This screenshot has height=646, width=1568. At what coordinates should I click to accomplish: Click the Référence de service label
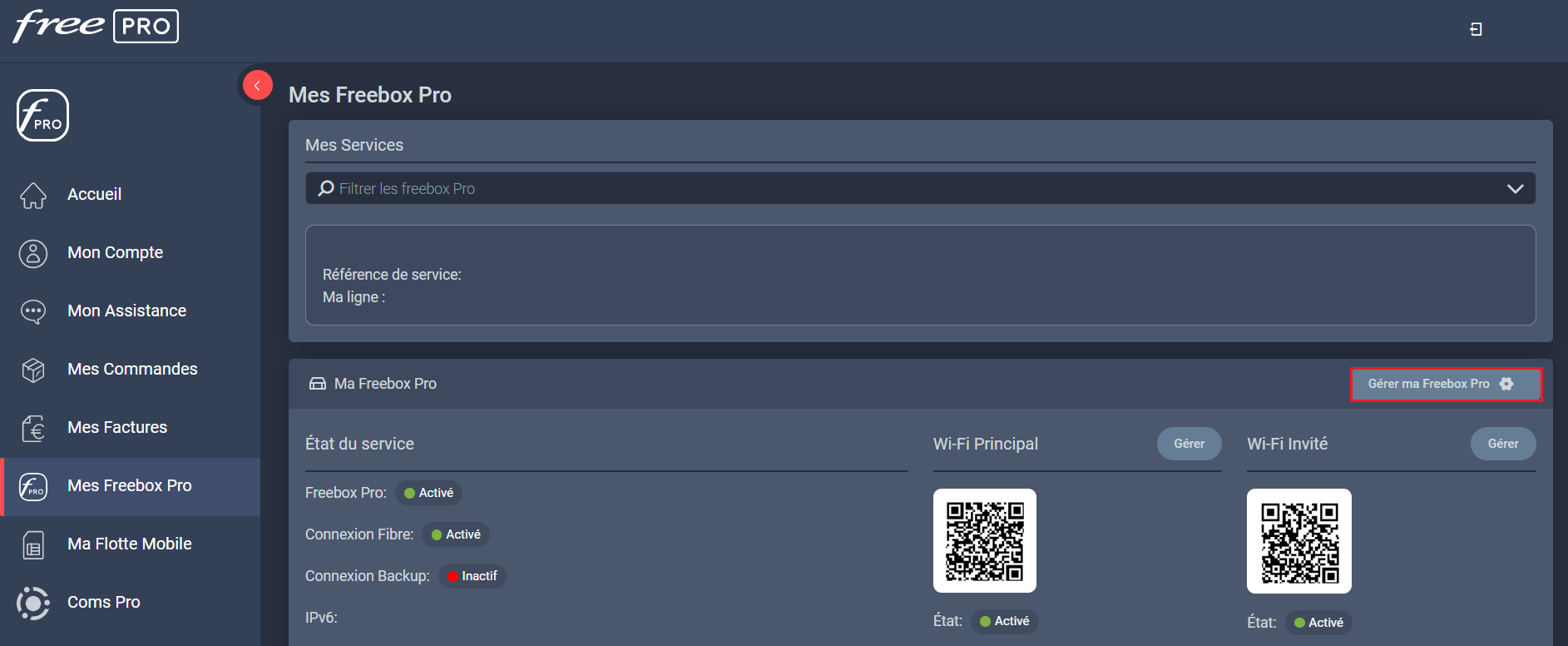tap(392, 275)
